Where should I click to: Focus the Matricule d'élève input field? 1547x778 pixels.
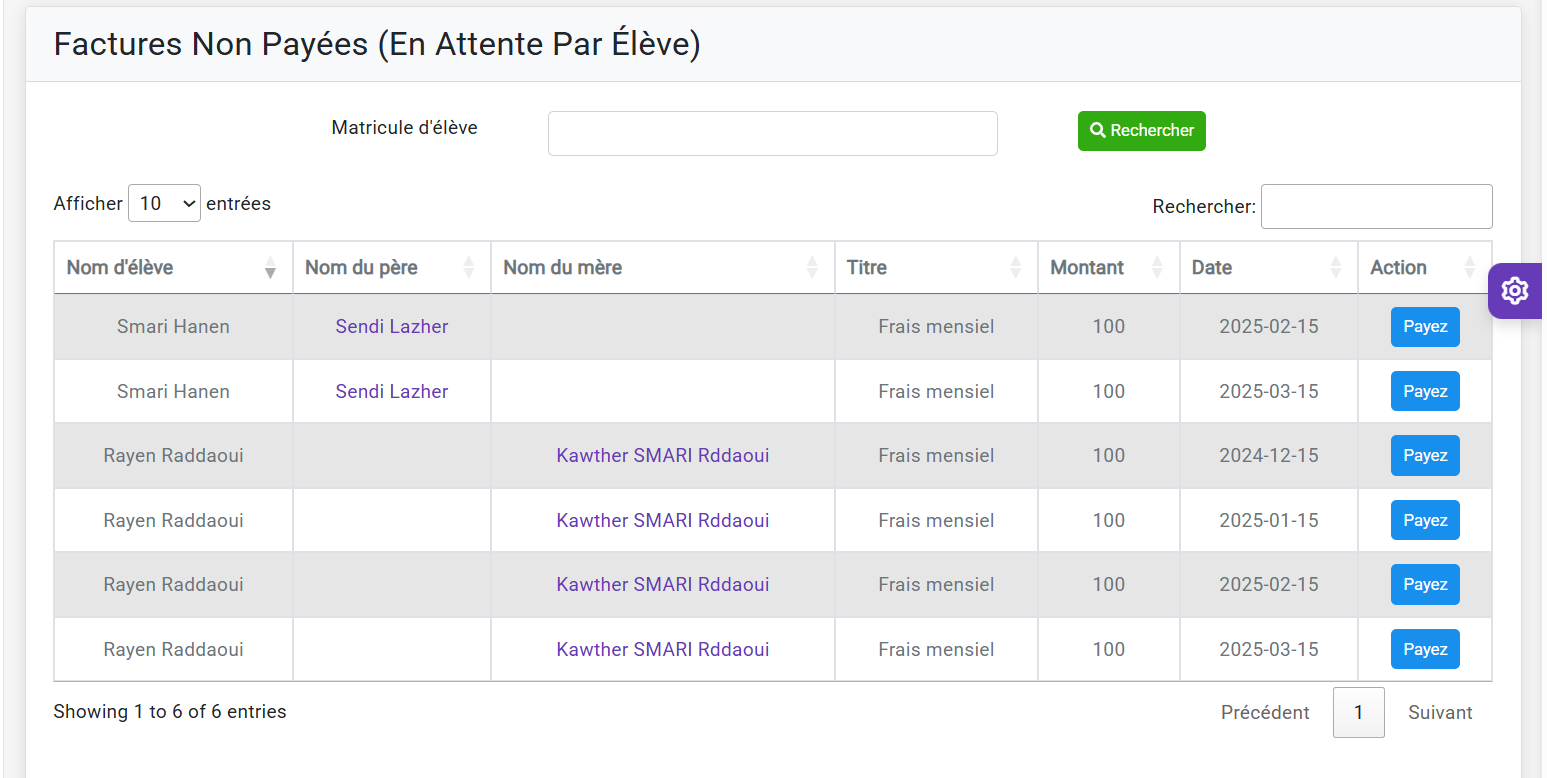pos(772,133)
